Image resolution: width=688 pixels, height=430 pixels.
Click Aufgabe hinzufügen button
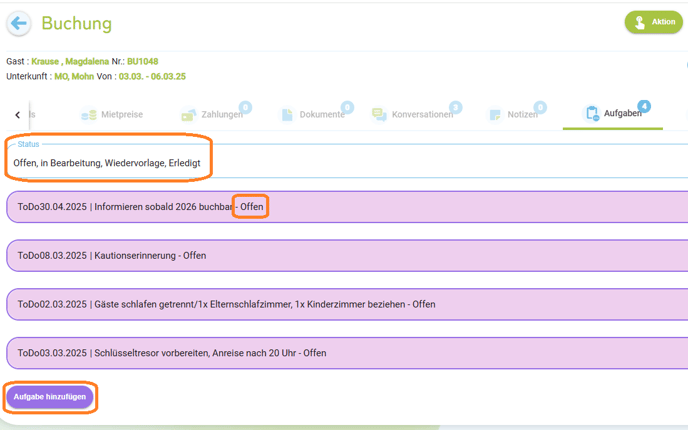[x=50, y=397]
